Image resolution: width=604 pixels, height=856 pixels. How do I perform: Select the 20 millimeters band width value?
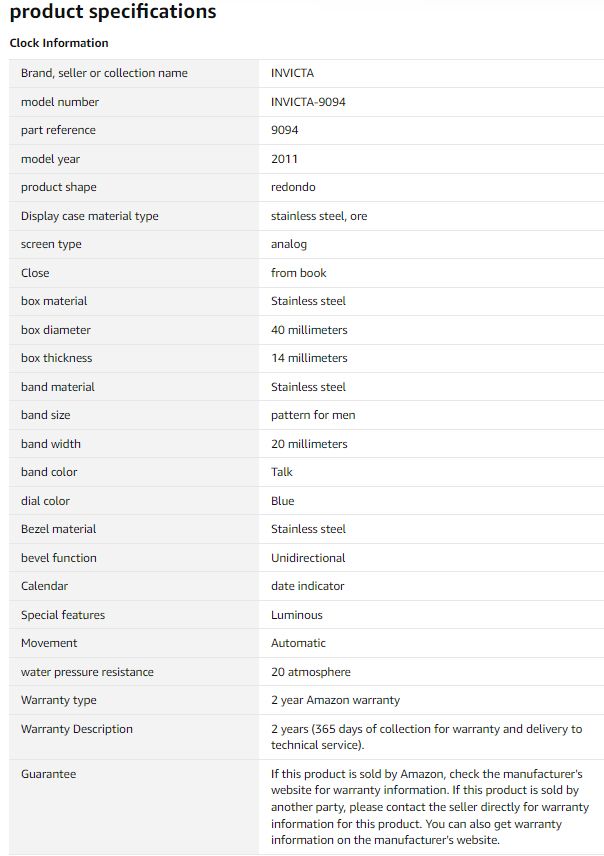(x=309, y=444)
